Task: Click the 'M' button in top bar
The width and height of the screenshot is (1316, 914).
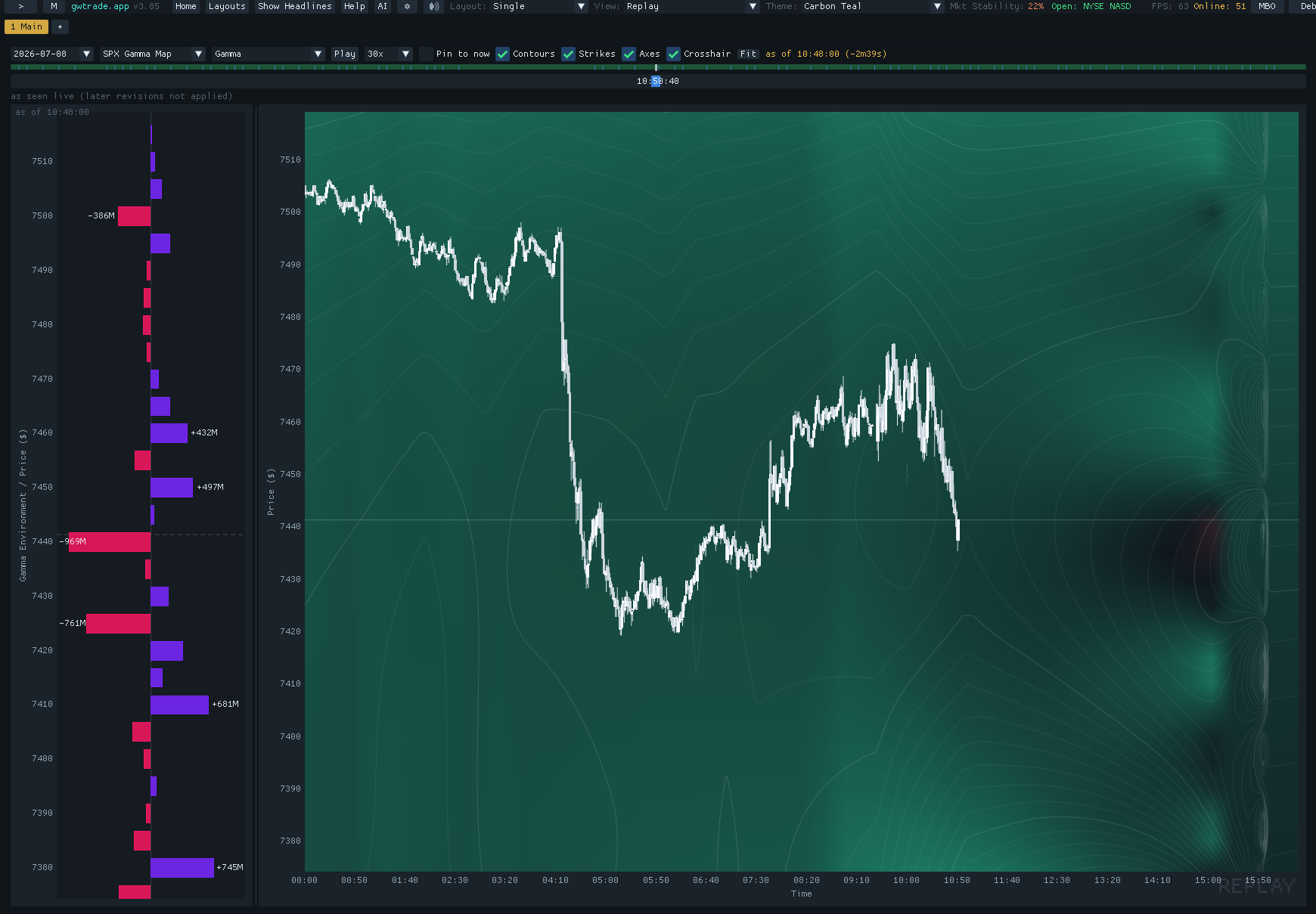Action: point(54,6)
